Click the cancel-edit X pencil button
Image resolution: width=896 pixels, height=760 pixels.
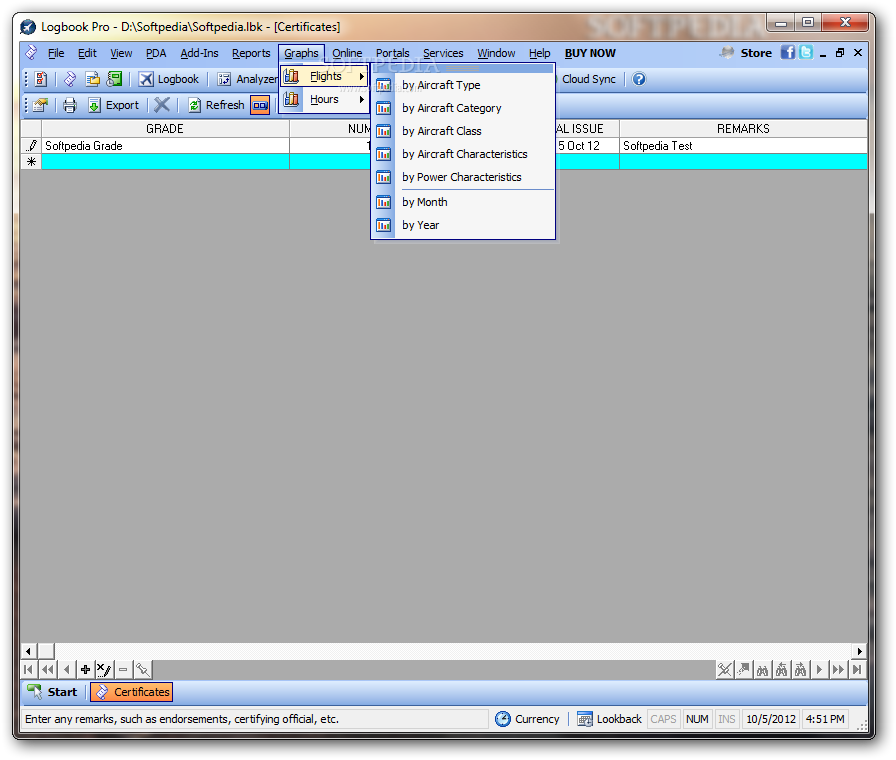tap(104, 669)
